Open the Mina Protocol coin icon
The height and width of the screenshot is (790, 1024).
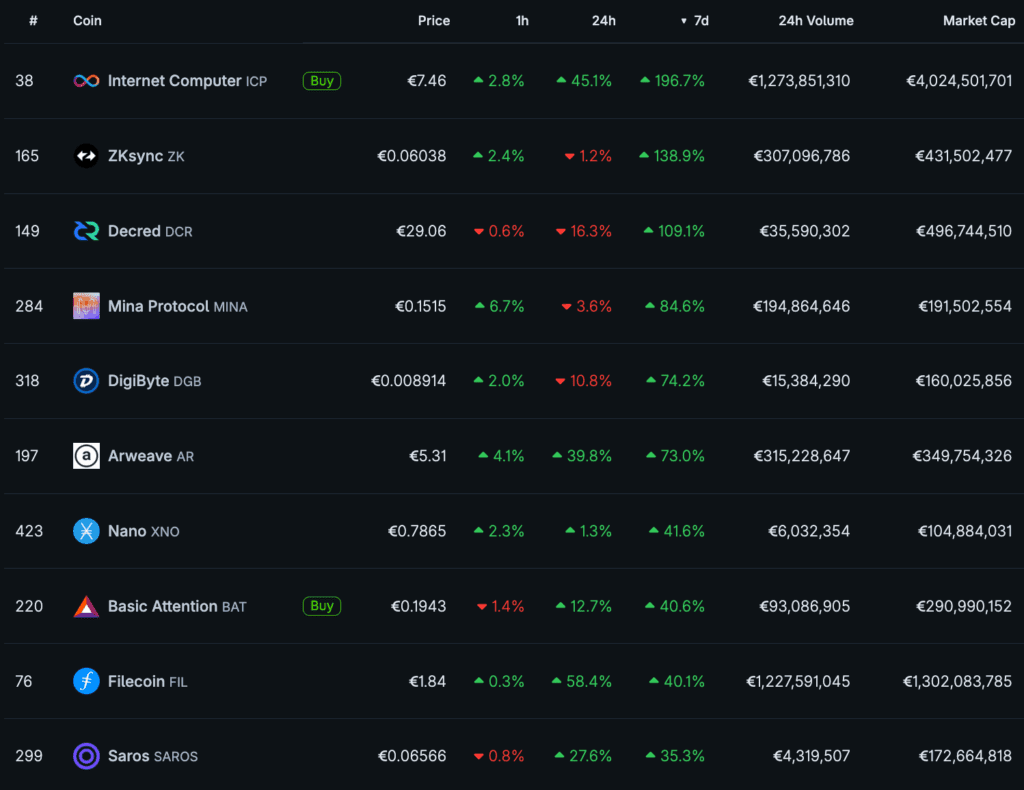tap(86, 306)
